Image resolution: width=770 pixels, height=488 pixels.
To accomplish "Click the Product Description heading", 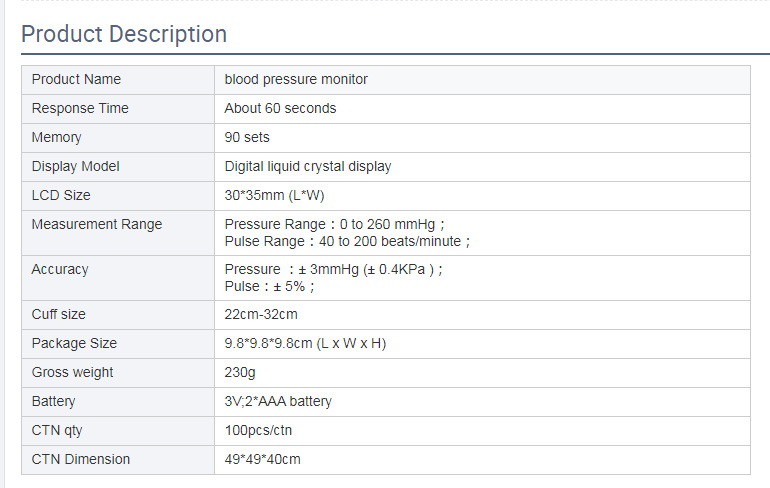I will coord(124,34).
